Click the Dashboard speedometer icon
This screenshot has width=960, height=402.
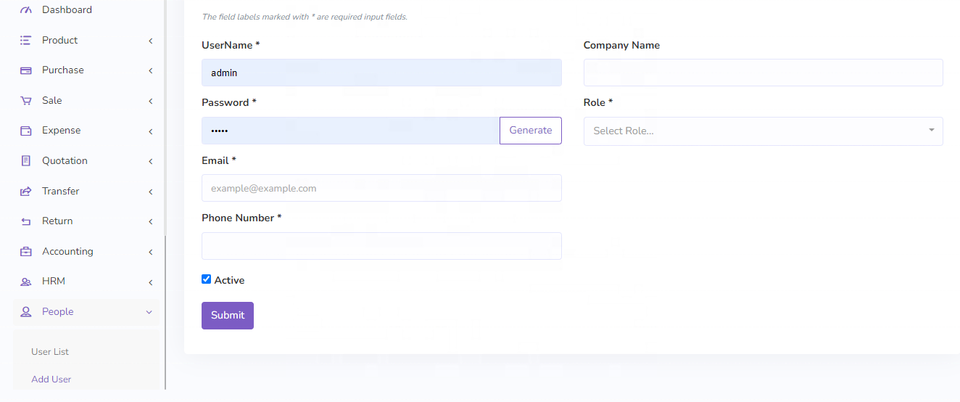tap(26, 10)
